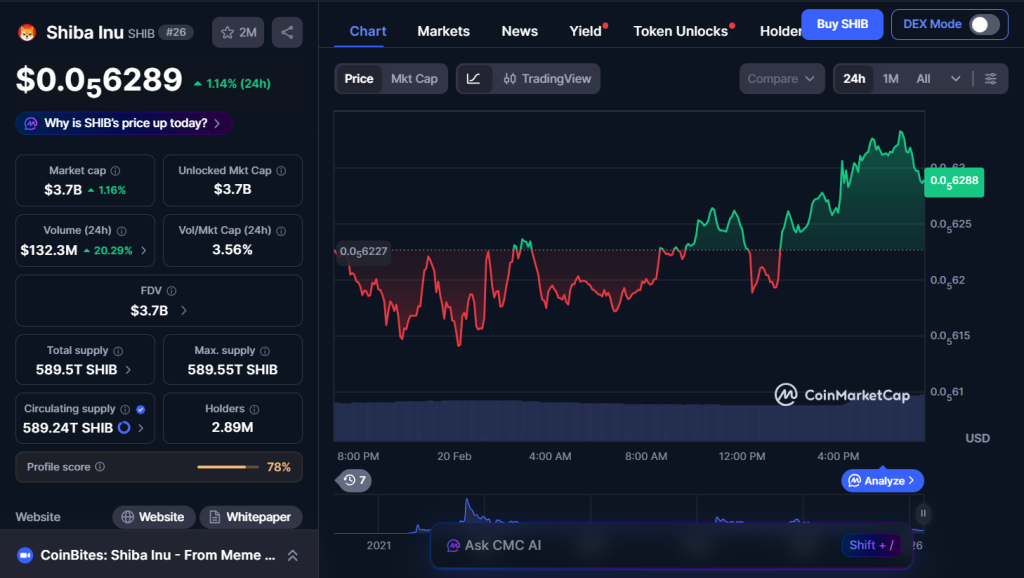Expand the time range options chevron
The height and width of the screenshot is (578, 1024).
click(956, 79)
